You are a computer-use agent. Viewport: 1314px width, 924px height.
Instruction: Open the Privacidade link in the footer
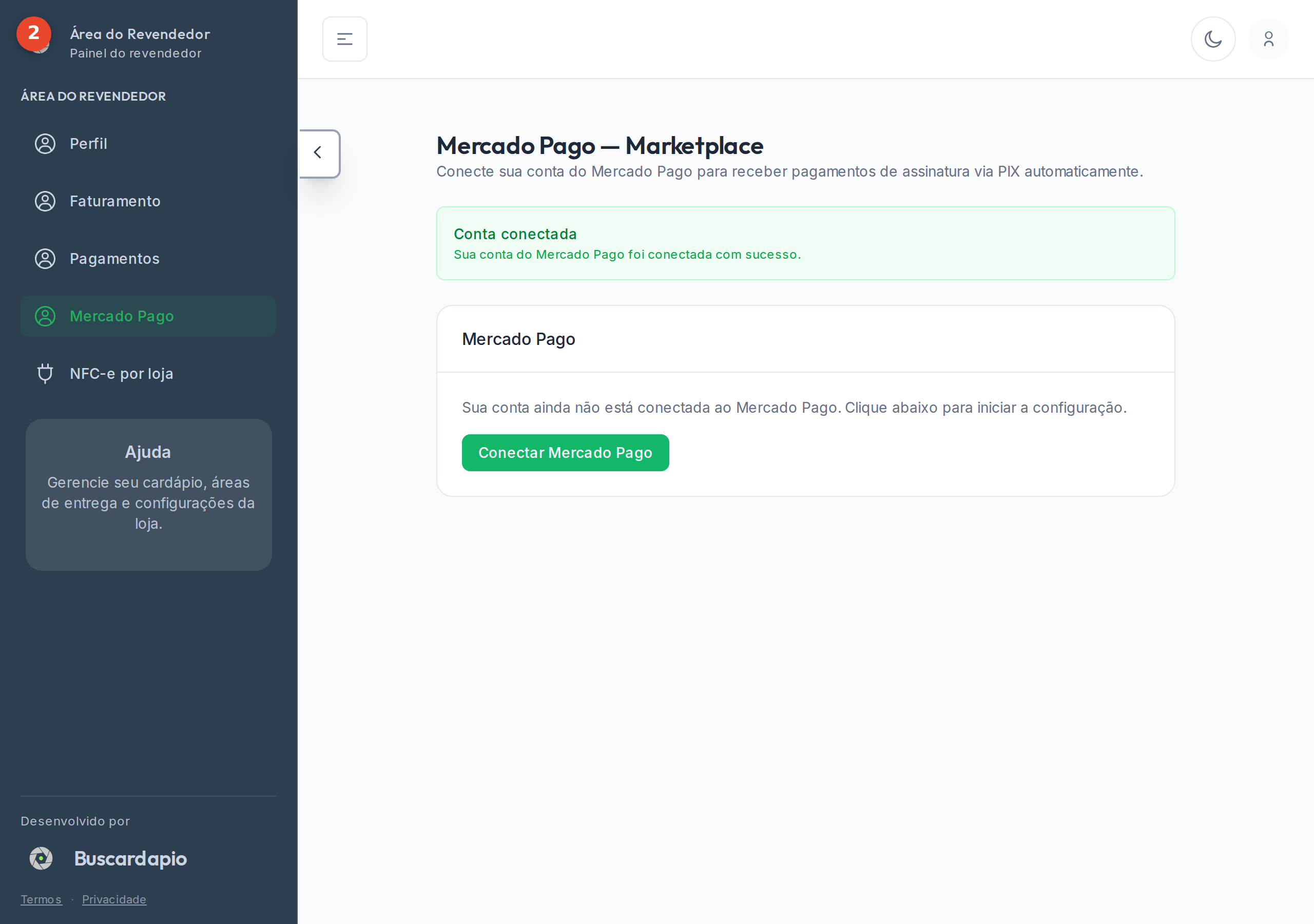click(x=114, y=899)
